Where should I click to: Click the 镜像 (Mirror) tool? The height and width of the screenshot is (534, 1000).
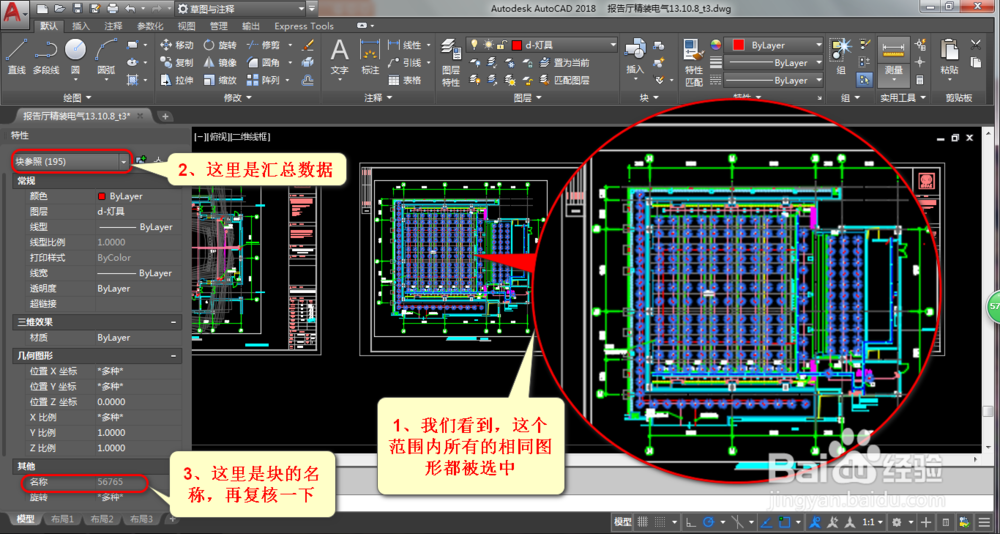click(x=220, y=63)
